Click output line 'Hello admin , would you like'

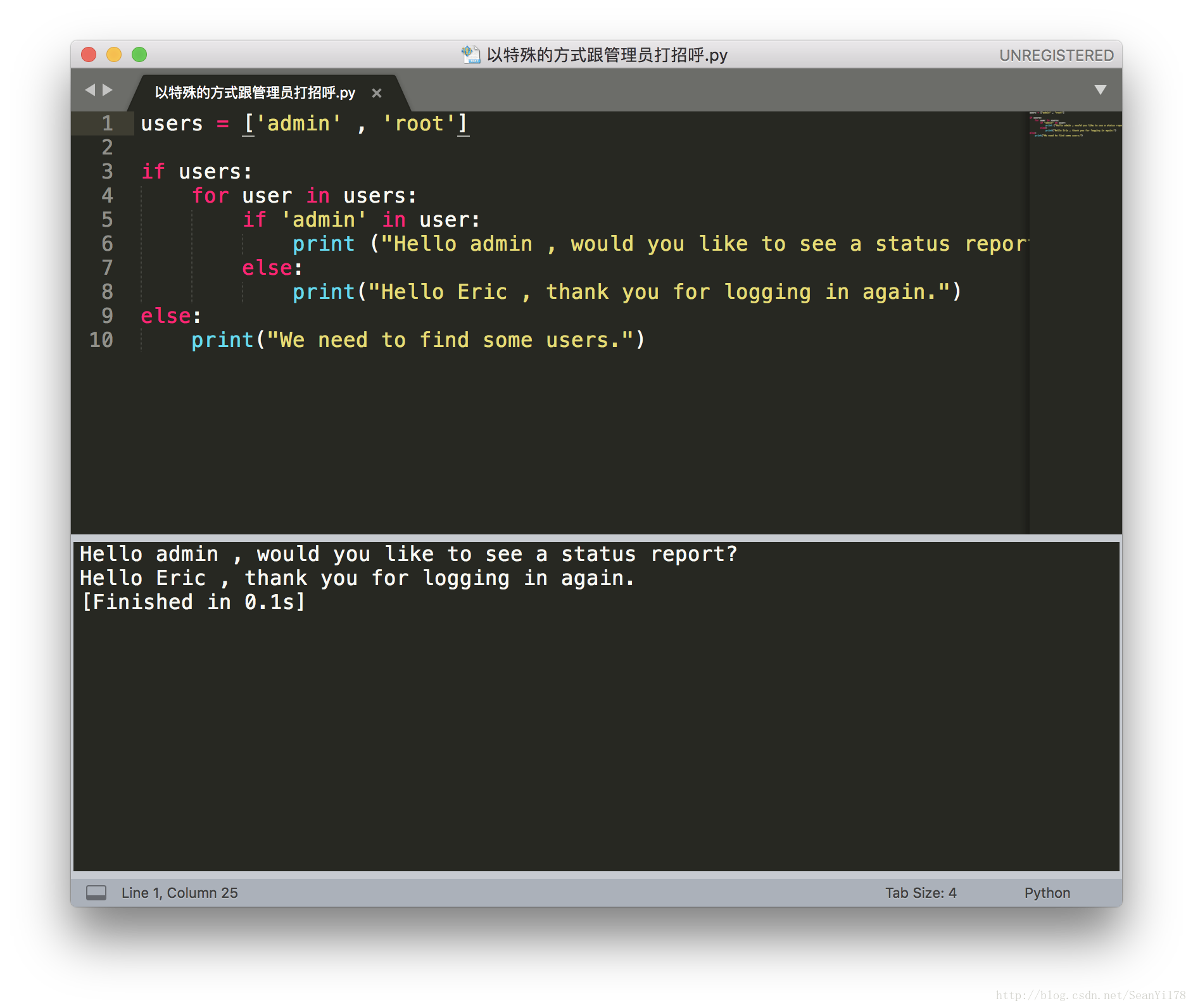pos(408,554)
